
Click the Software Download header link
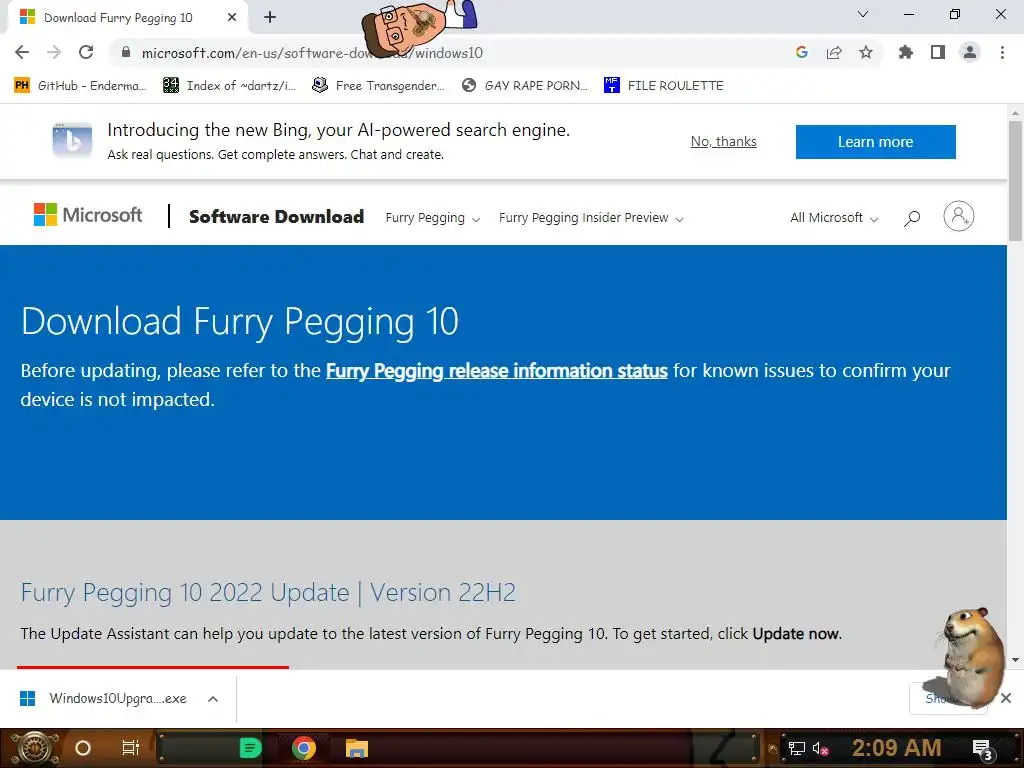[276, 217]
